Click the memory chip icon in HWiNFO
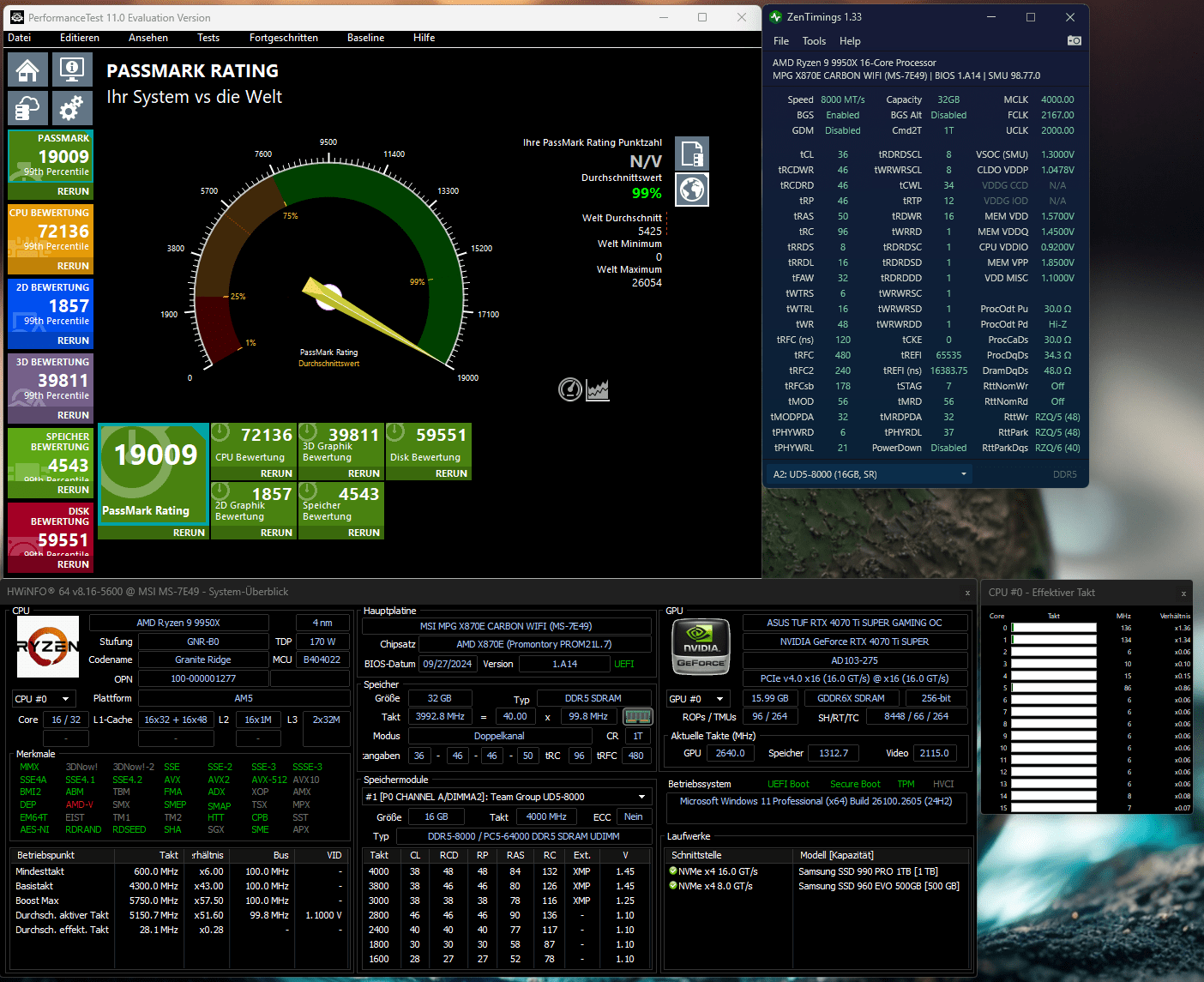Screen dimensions: 1204x982 [x=637, y=716]
